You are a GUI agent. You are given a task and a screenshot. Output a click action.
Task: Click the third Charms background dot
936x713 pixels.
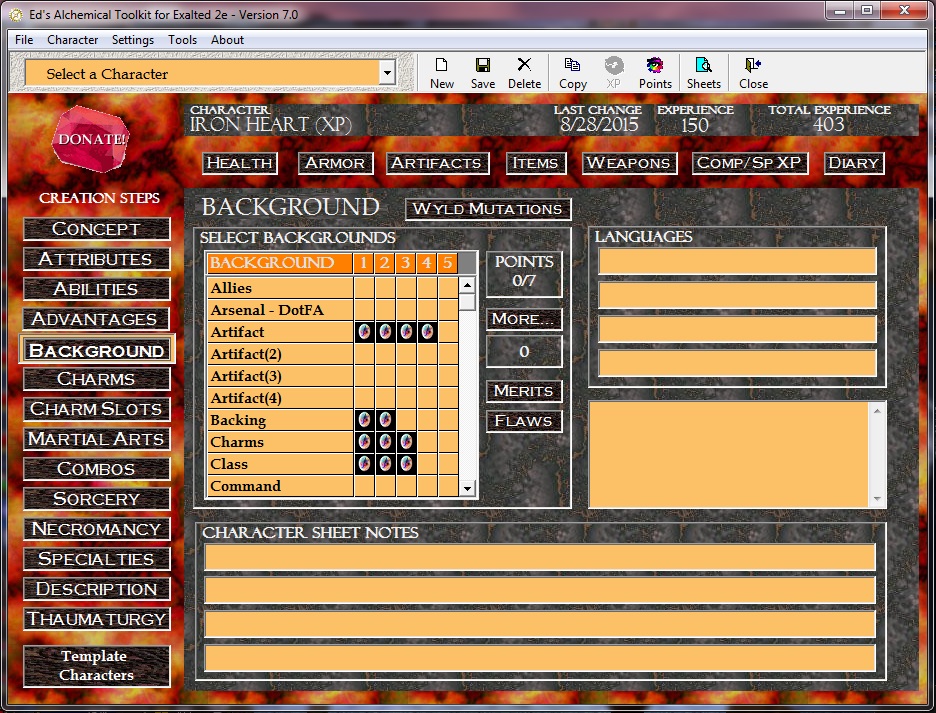406,442
